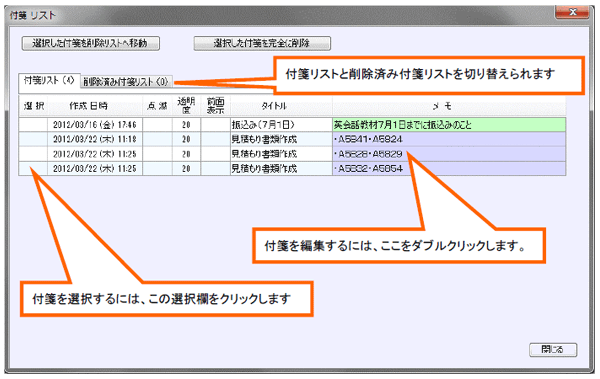Click memo cell ・A5832・A5854

coord(449,168)
